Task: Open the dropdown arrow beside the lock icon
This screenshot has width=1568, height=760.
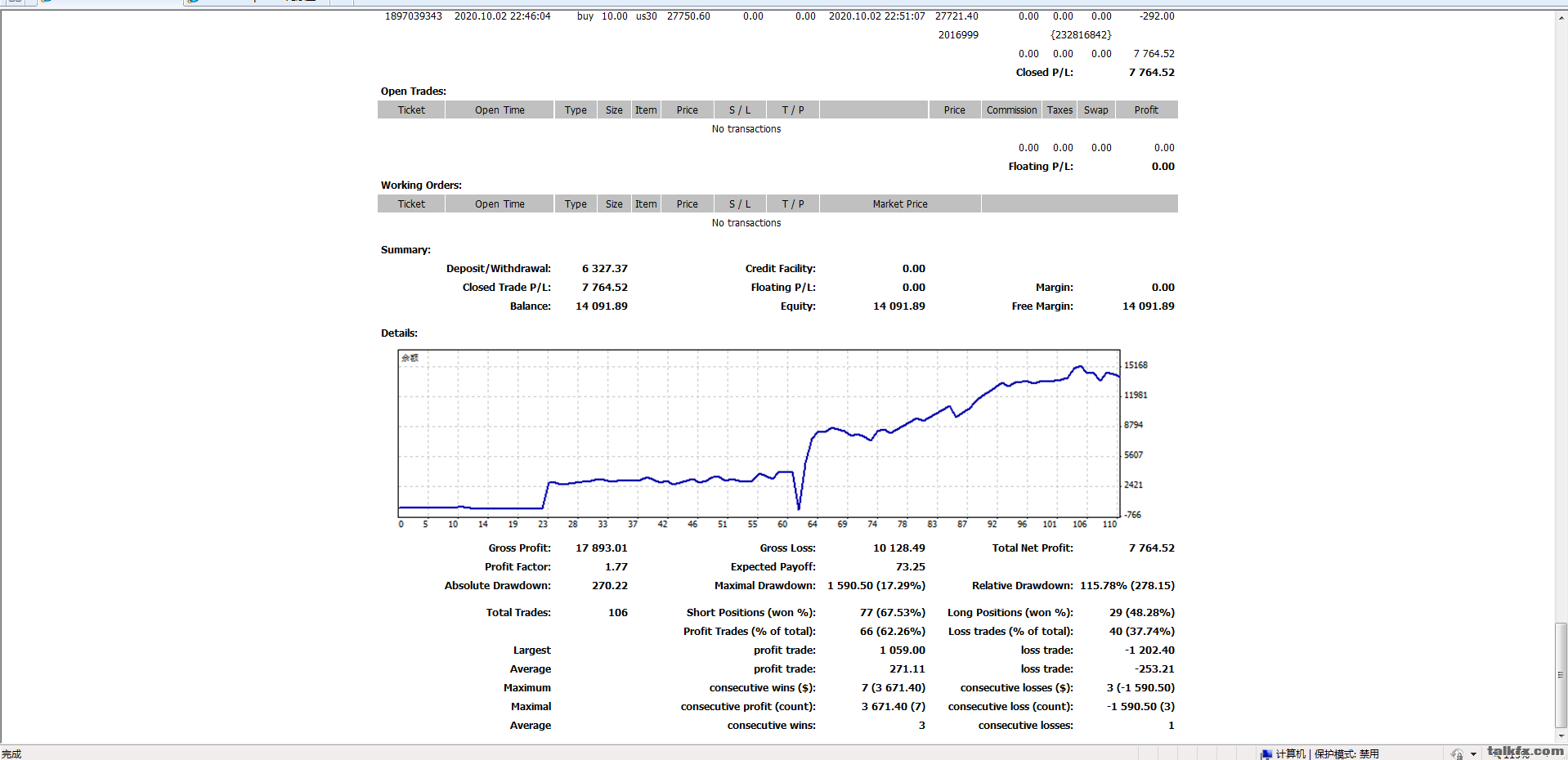Action: point(1473,753)
